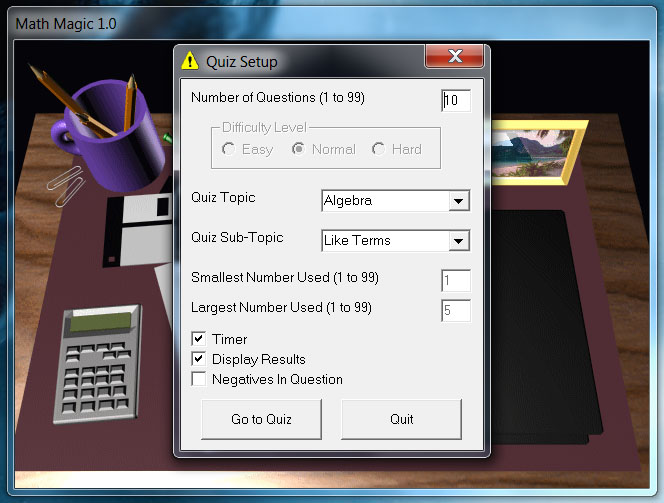Screen dimensions: 664x503
Task: Expand the Quiz Sub-Topic dropdown
Action: coord(458,241)
